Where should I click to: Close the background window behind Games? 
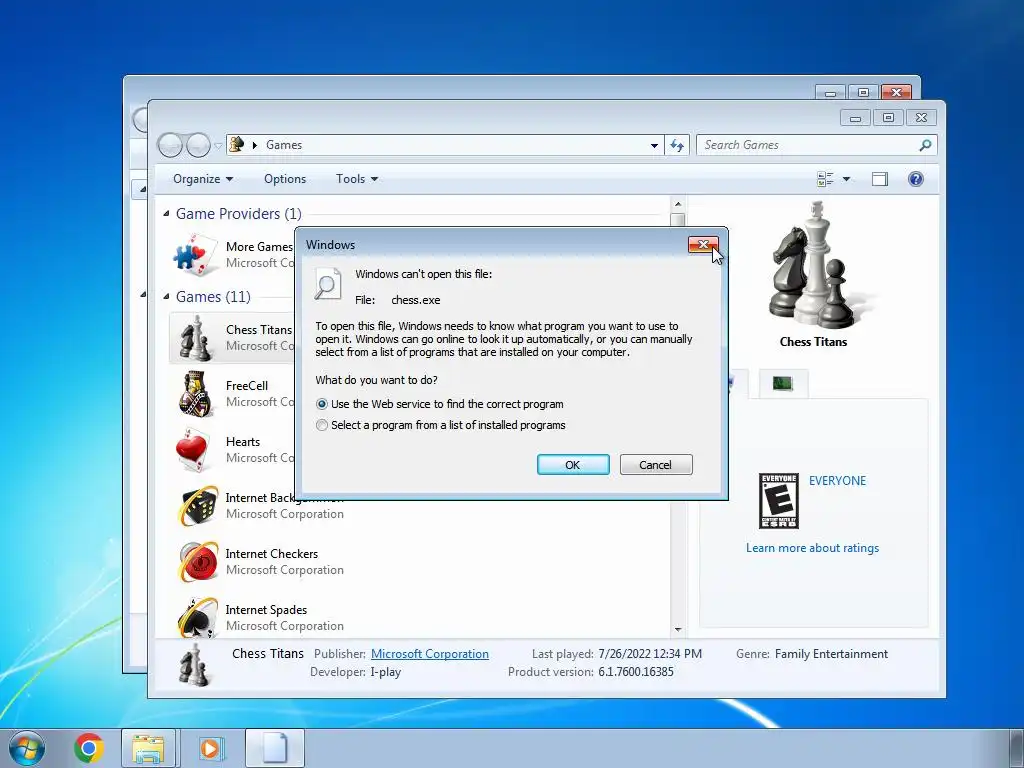coord(896,93)
